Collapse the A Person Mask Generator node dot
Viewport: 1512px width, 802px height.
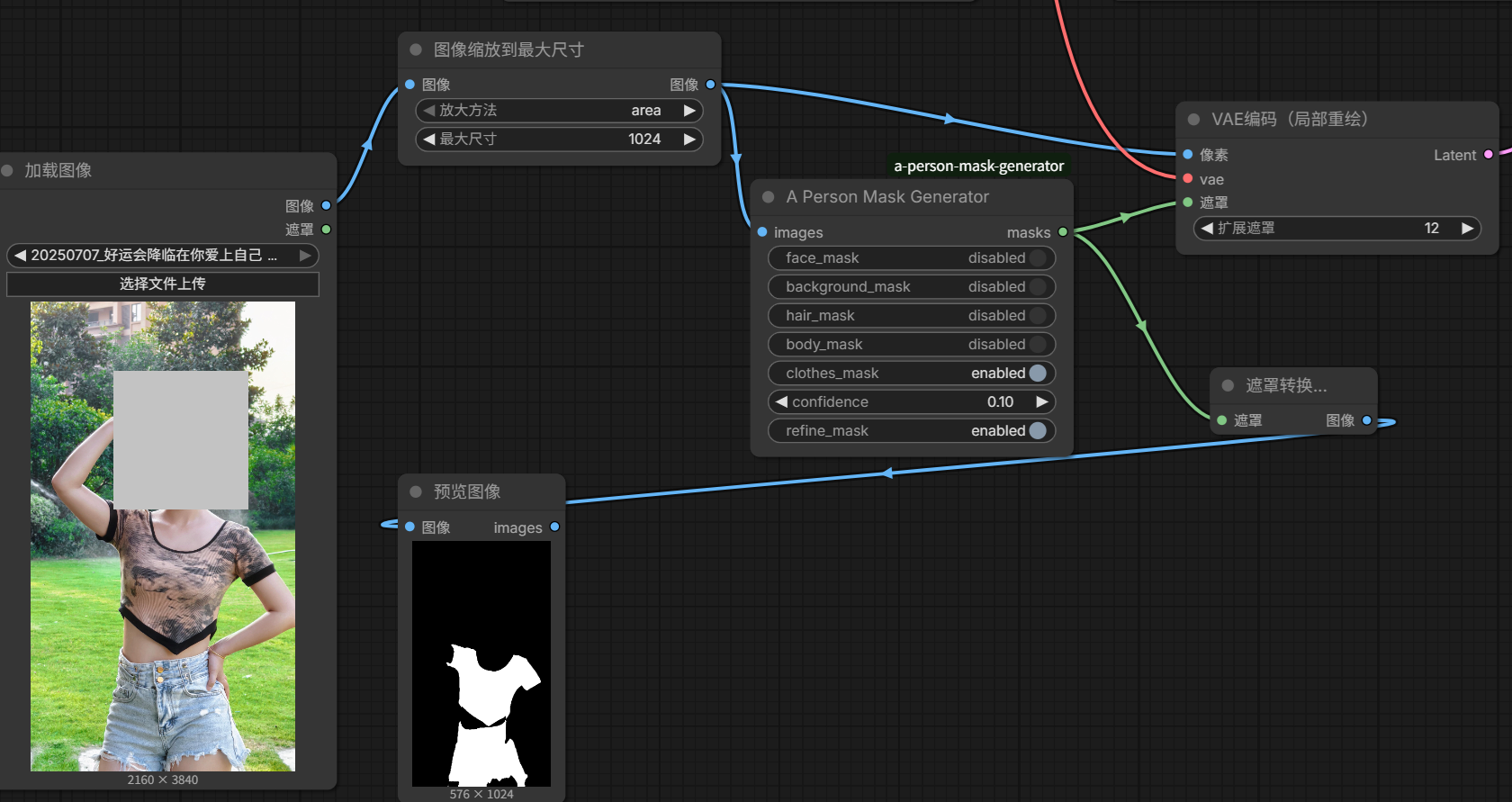[769, 197]
